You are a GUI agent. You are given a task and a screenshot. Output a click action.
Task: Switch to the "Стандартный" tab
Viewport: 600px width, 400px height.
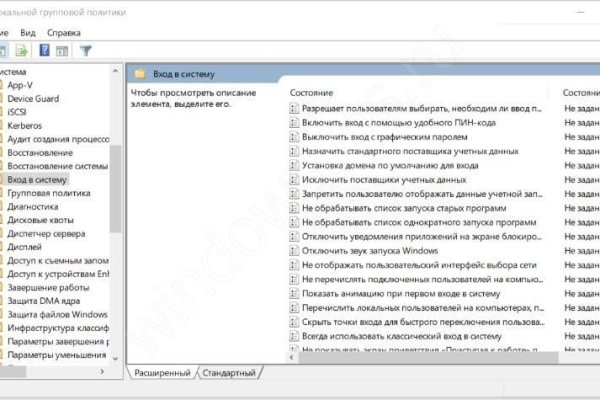pyautogui.click(x=228, y=373)
